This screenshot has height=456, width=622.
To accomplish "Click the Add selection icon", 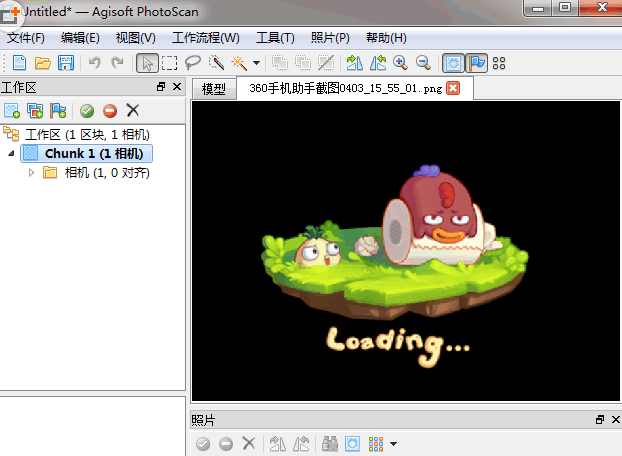I will click(280, 63).
